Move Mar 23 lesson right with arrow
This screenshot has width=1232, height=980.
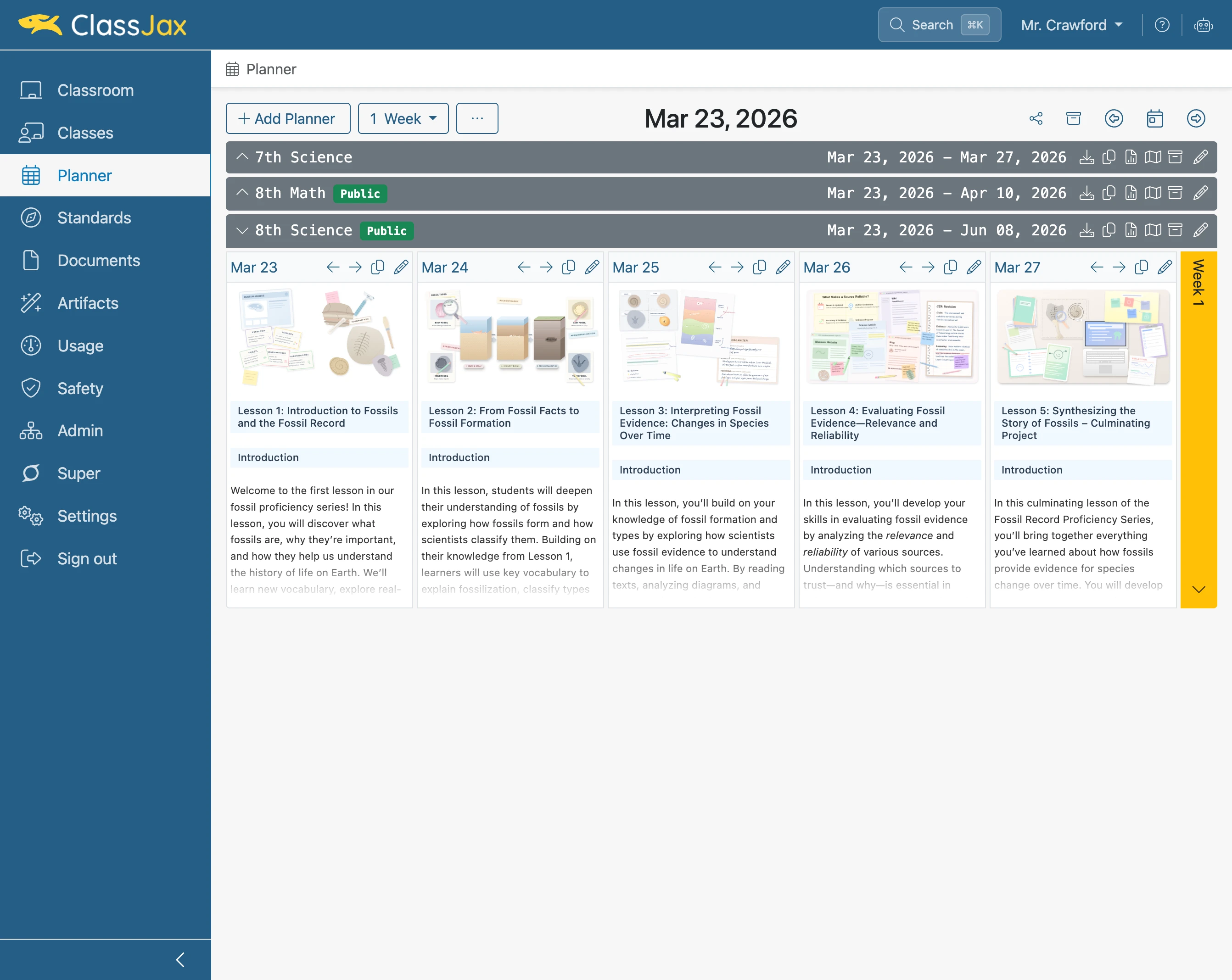click(x=355, y=267)
